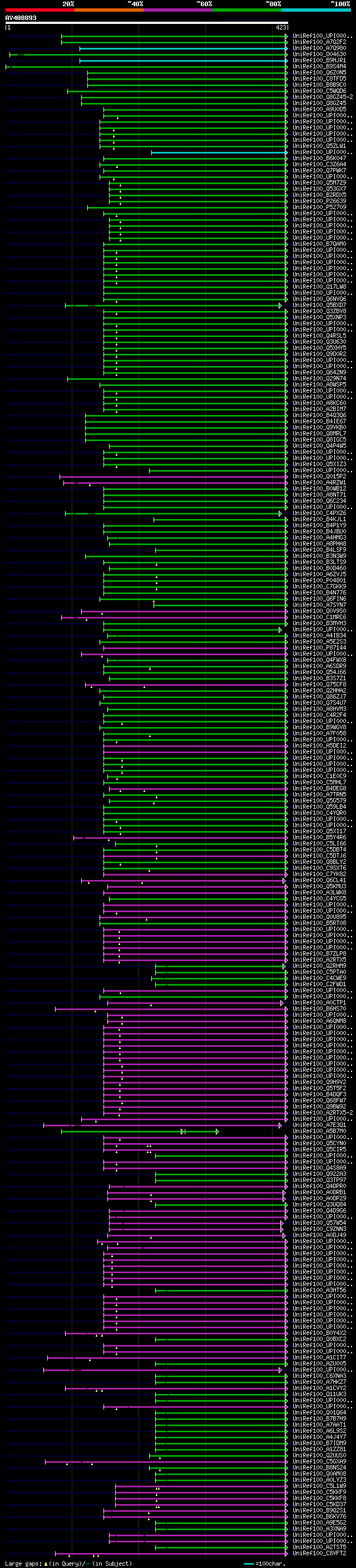Select label UniRef100_B4P1Y9

(x=319, y=525)
